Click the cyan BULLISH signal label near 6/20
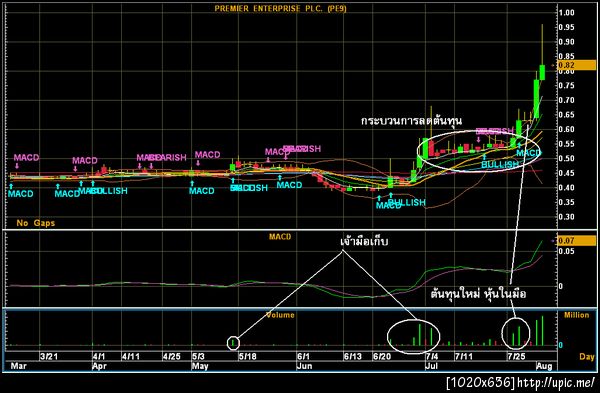 406,202
